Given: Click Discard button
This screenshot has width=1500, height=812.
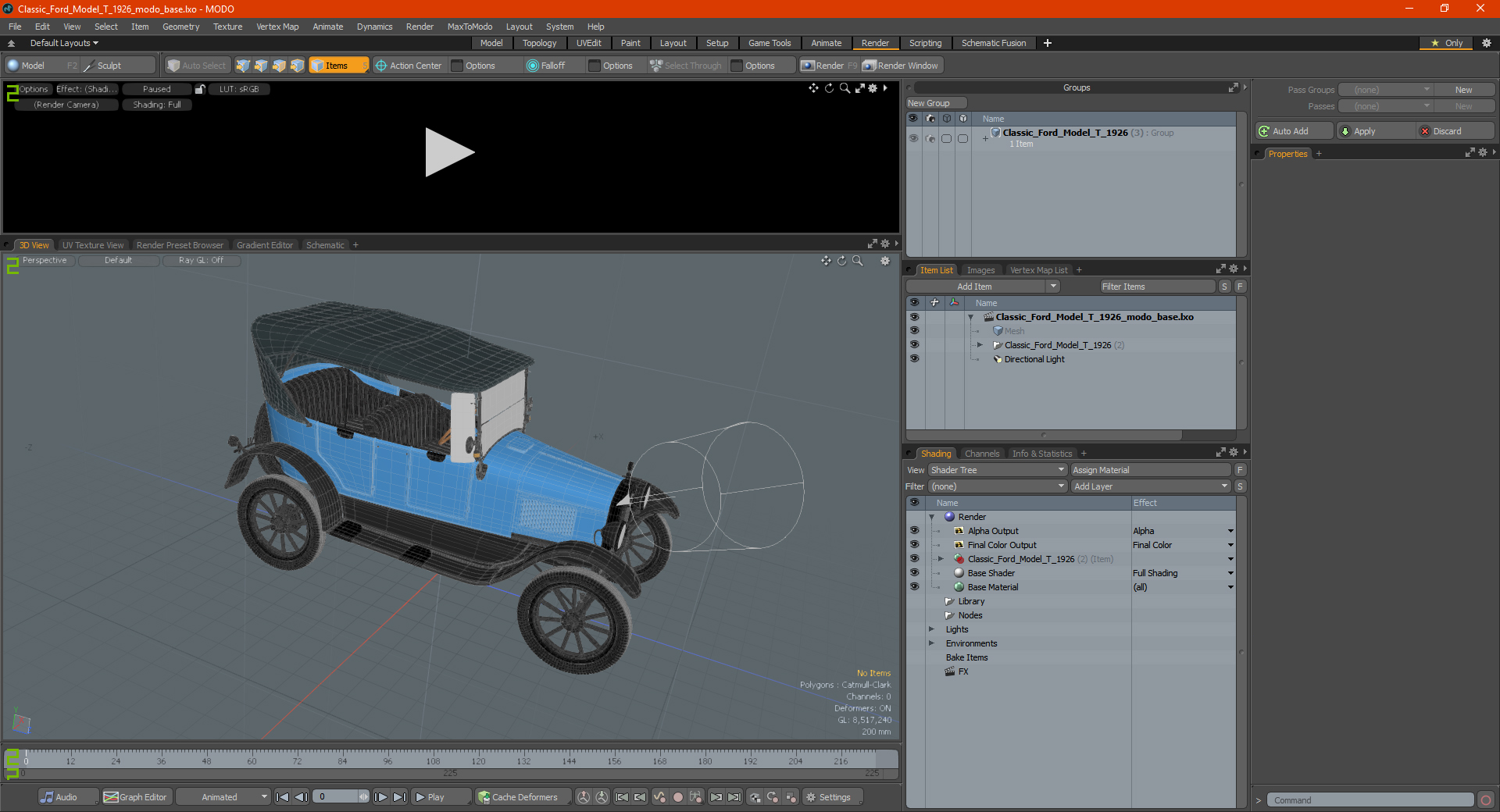Looking at the screenshot, I should coord(1455,131).
